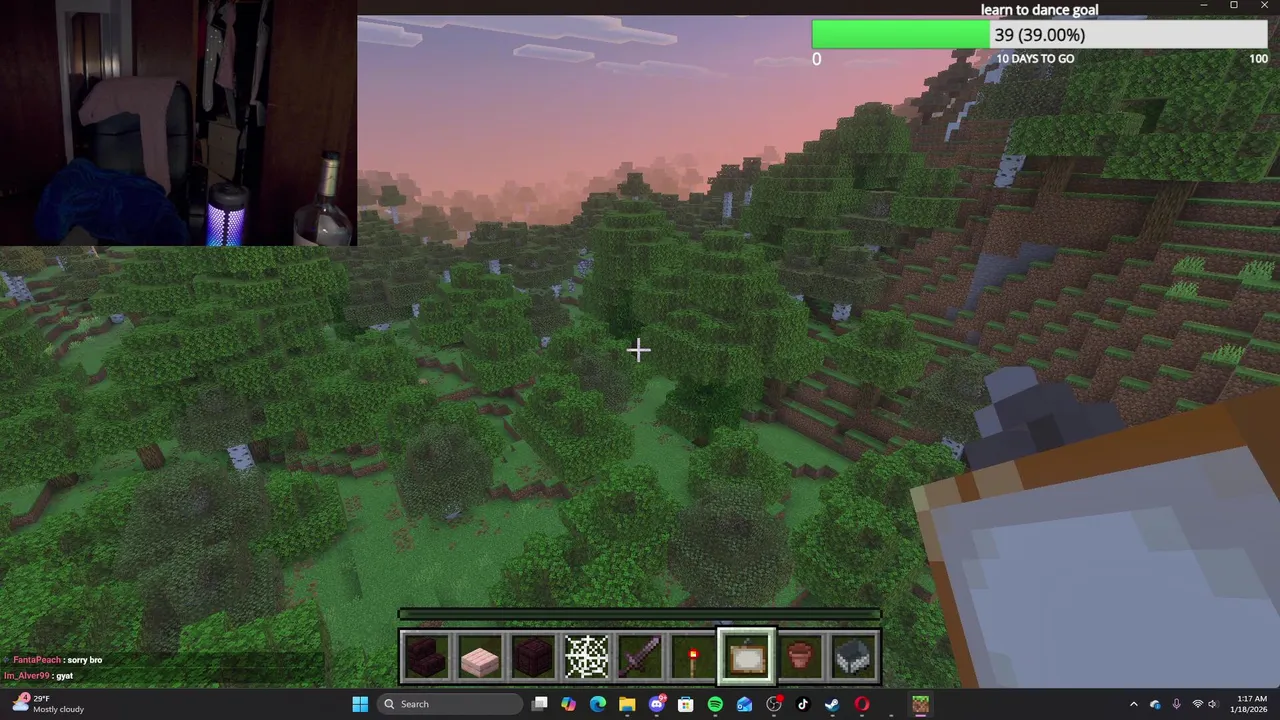Select the nether brick stairs hotbar slot
Viewport: 1280px width, 720px height.
426,657
